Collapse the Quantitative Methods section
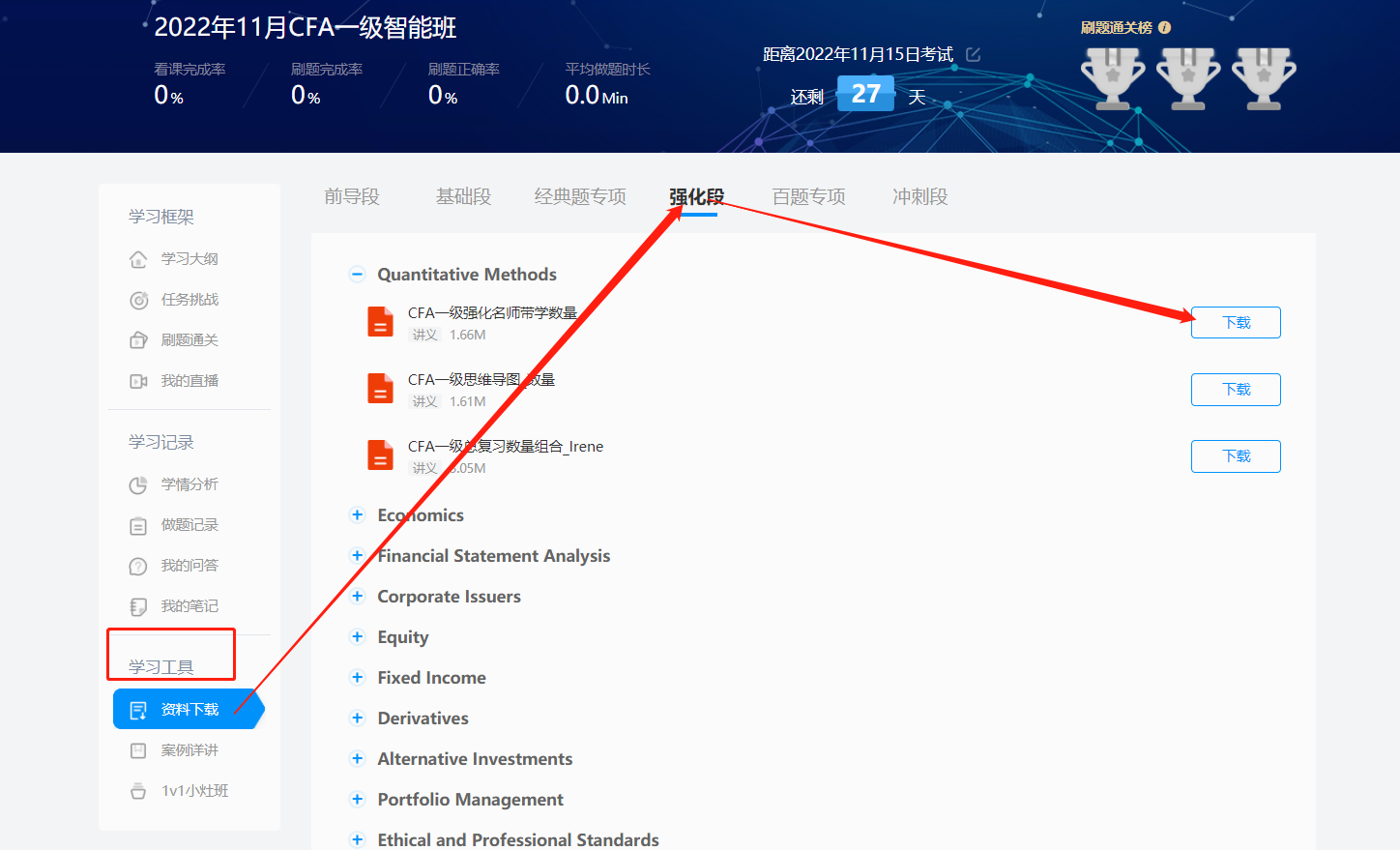1400x850 pixels. 357,275
